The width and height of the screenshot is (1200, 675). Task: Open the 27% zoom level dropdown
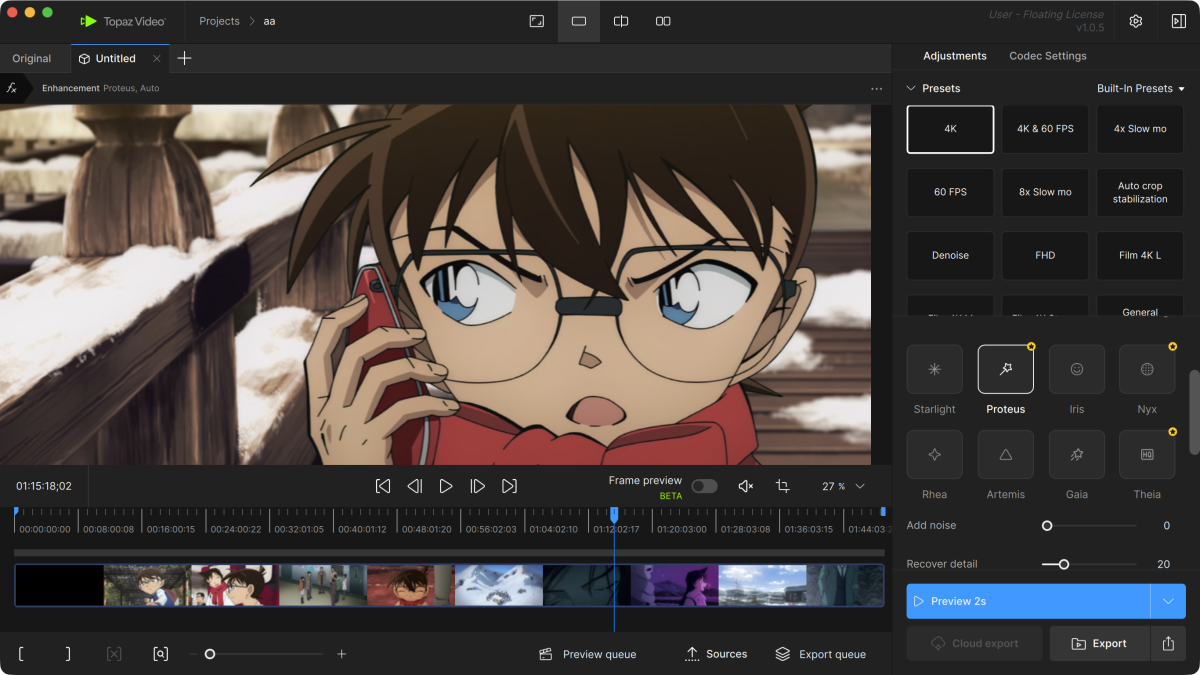pyautogui.click(x=843, y=486)
